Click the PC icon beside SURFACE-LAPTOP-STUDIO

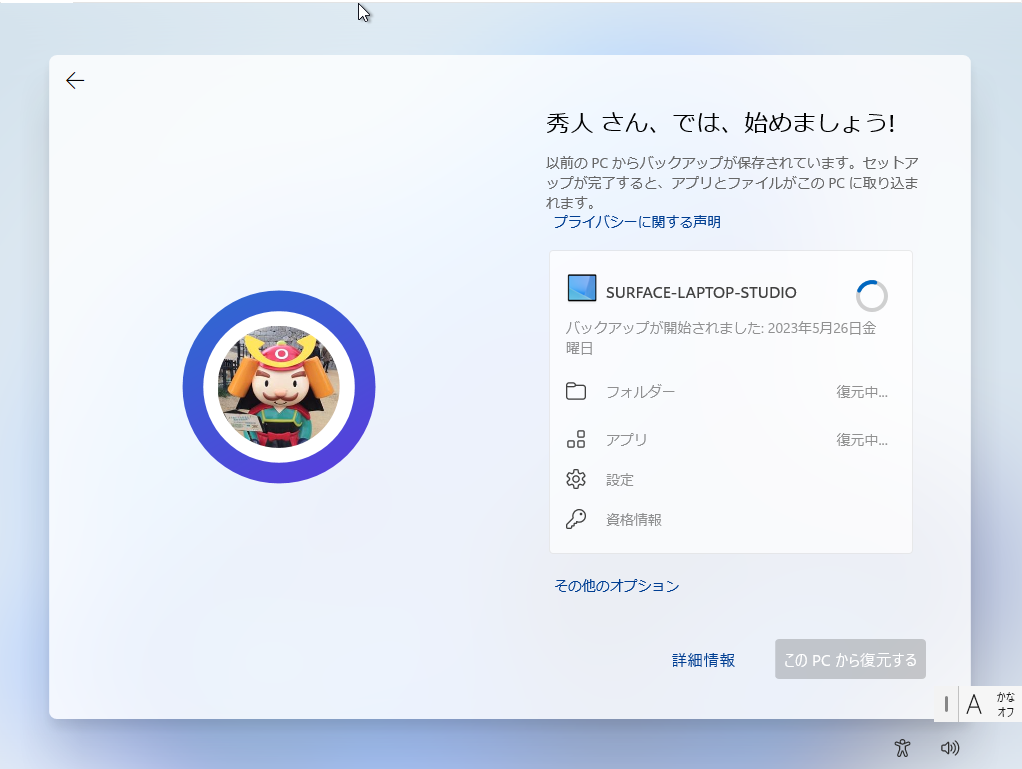[579, 290]
